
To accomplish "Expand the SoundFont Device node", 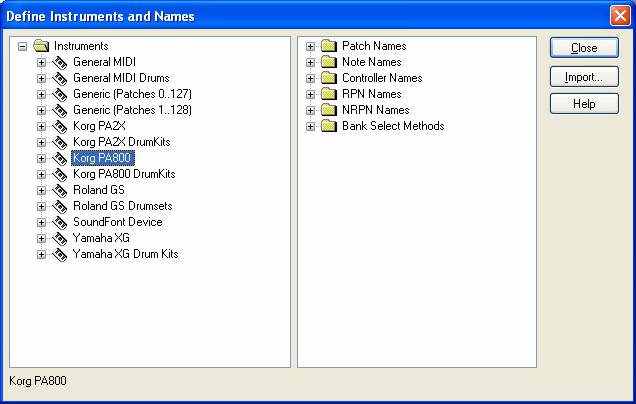I will (41, 222).
